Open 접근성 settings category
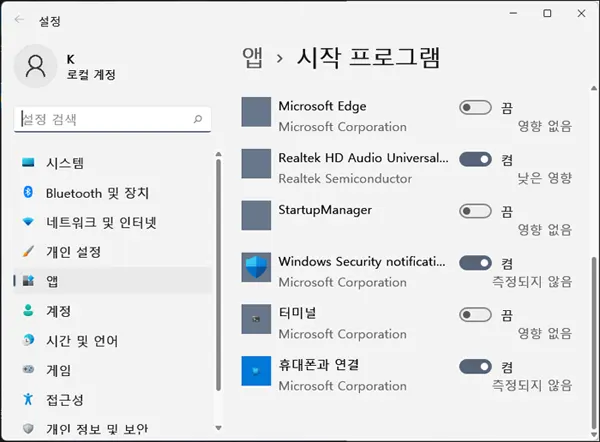Viewport: 600px width, 442px height. [112, 400]
